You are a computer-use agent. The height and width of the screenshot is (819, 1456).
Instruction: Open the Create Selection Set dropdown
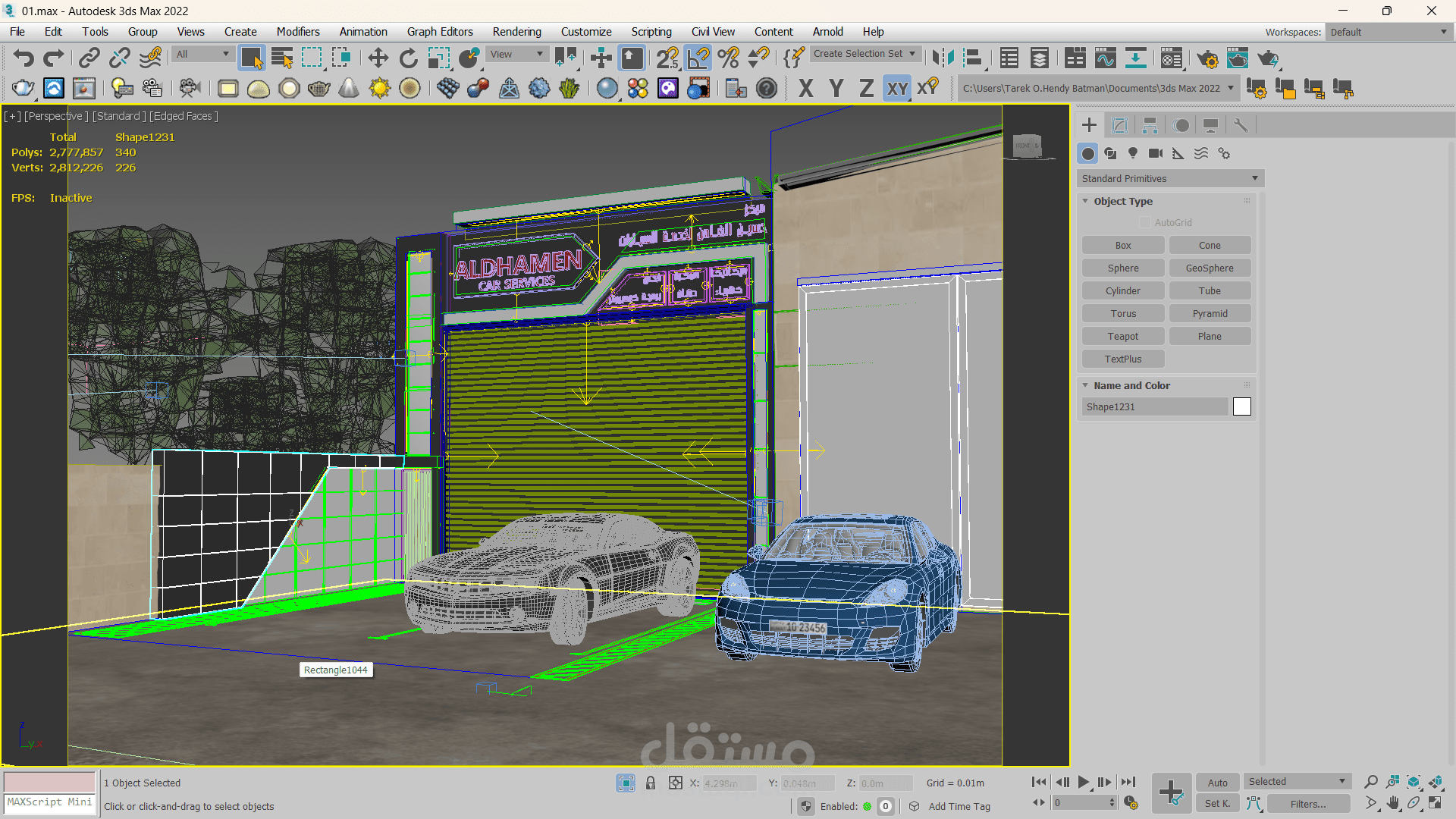pyautogui.click(x=865, y=54)
